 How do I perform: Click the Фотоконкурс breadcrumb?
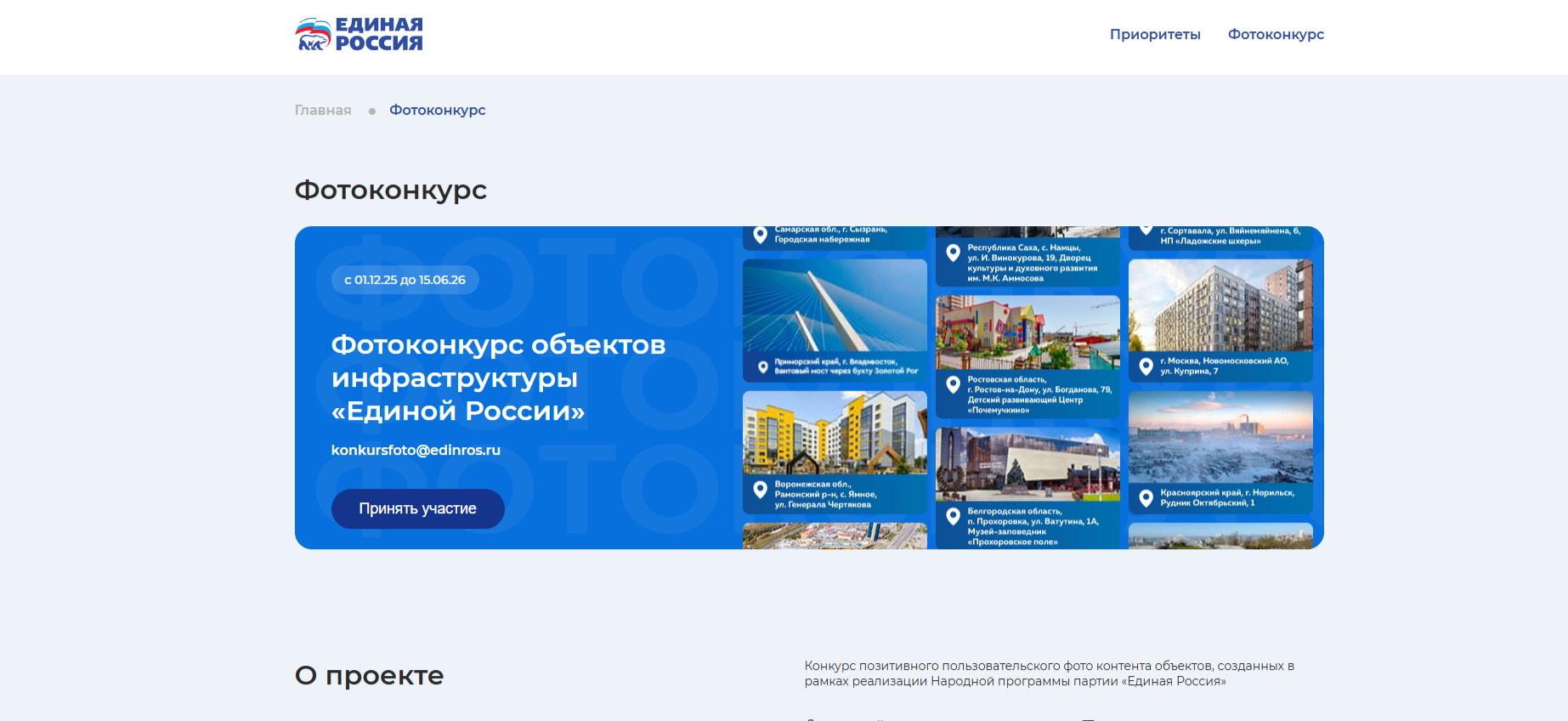click(437, 111)
